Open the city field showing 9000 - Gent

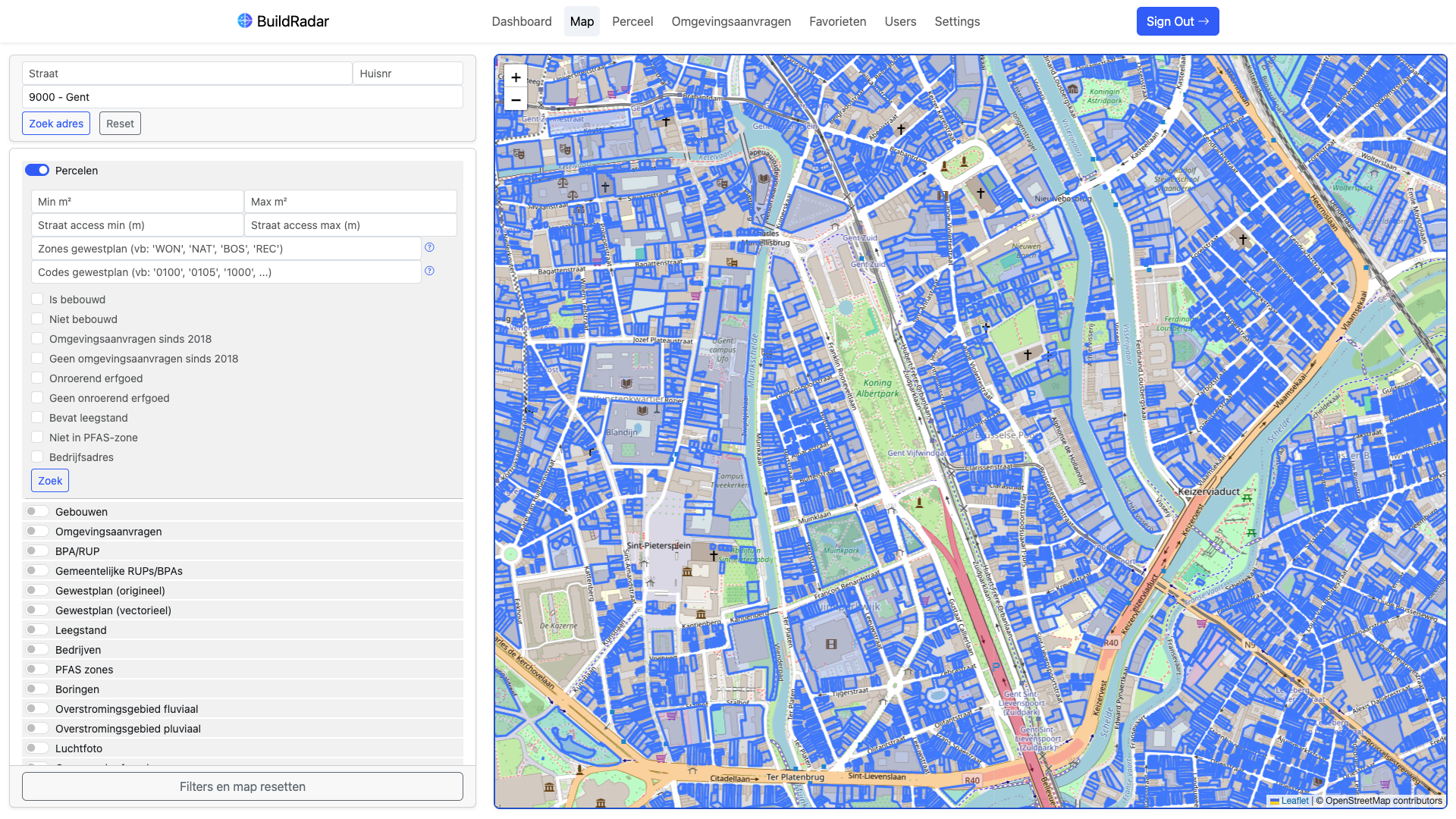(x=243, y=97)
